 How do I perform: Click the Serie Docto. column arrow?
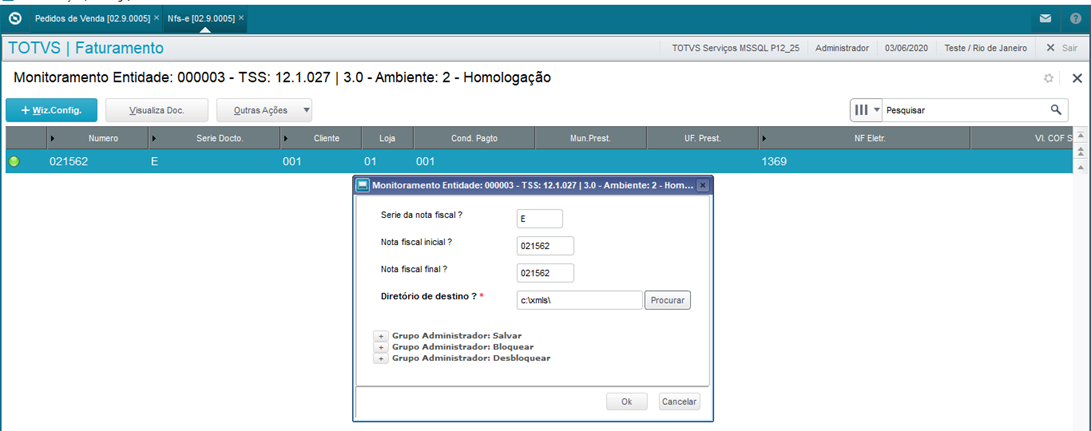(154, 139)
